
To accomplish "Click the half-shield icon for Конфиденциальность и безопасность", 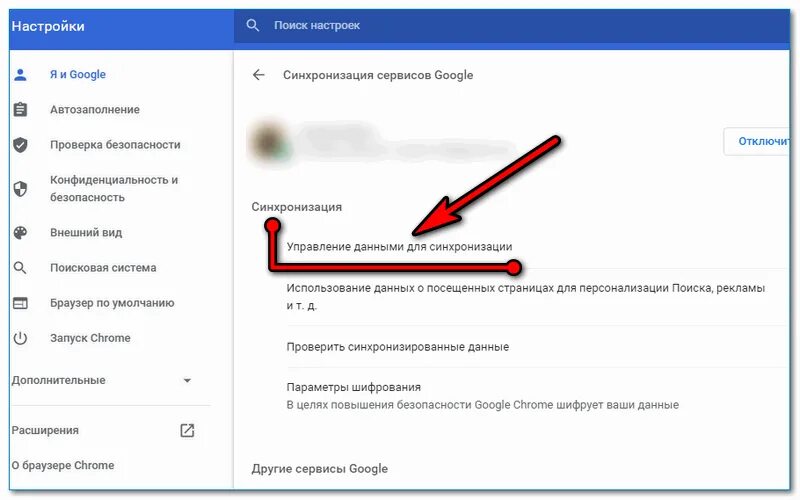I will [20, 189].
